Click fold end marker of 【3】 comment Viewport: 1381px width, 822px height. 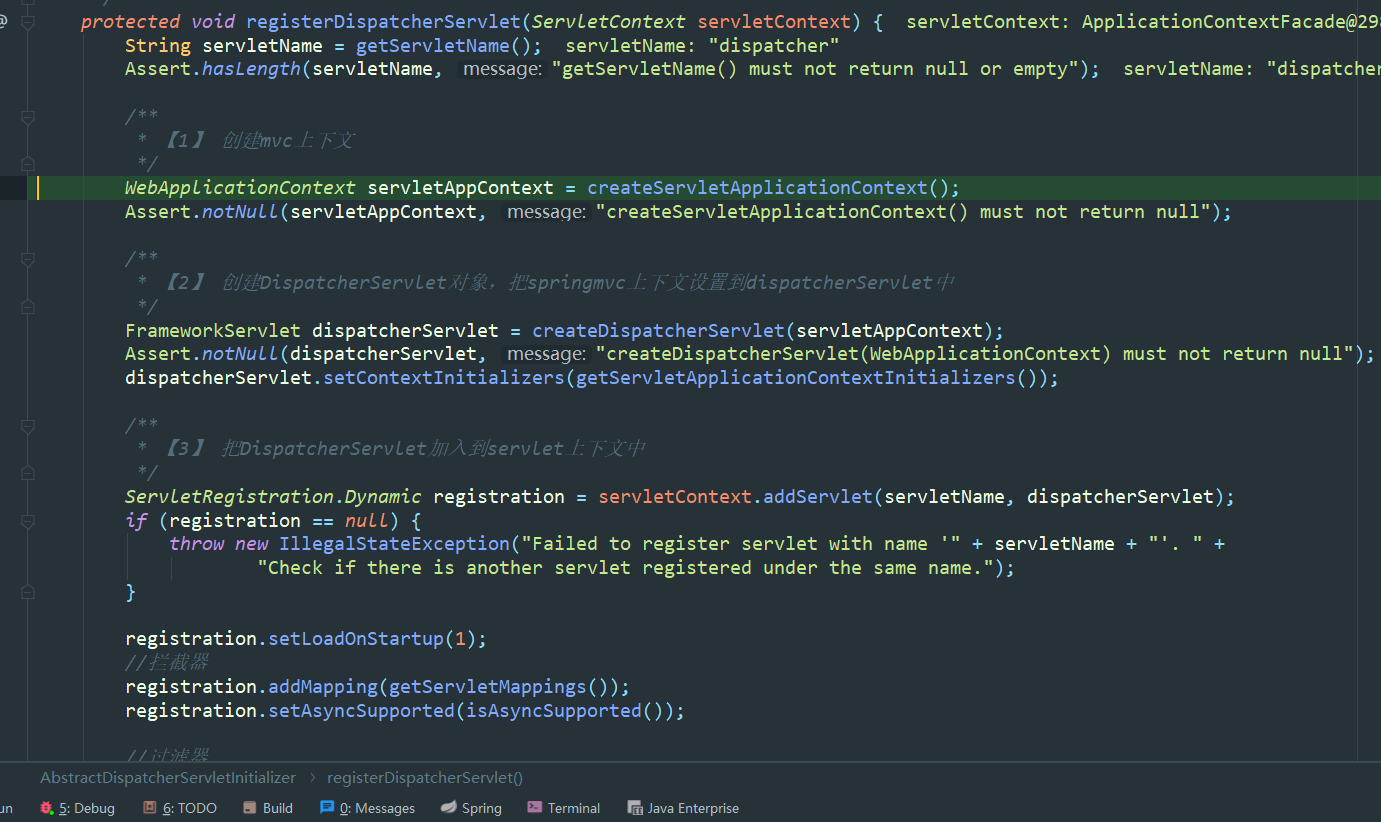[27, 472]
